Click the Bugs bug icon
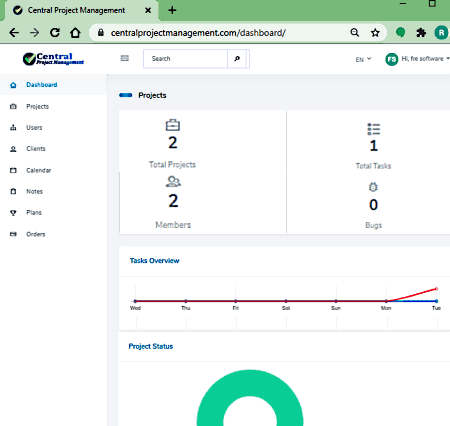 (373, 187)
